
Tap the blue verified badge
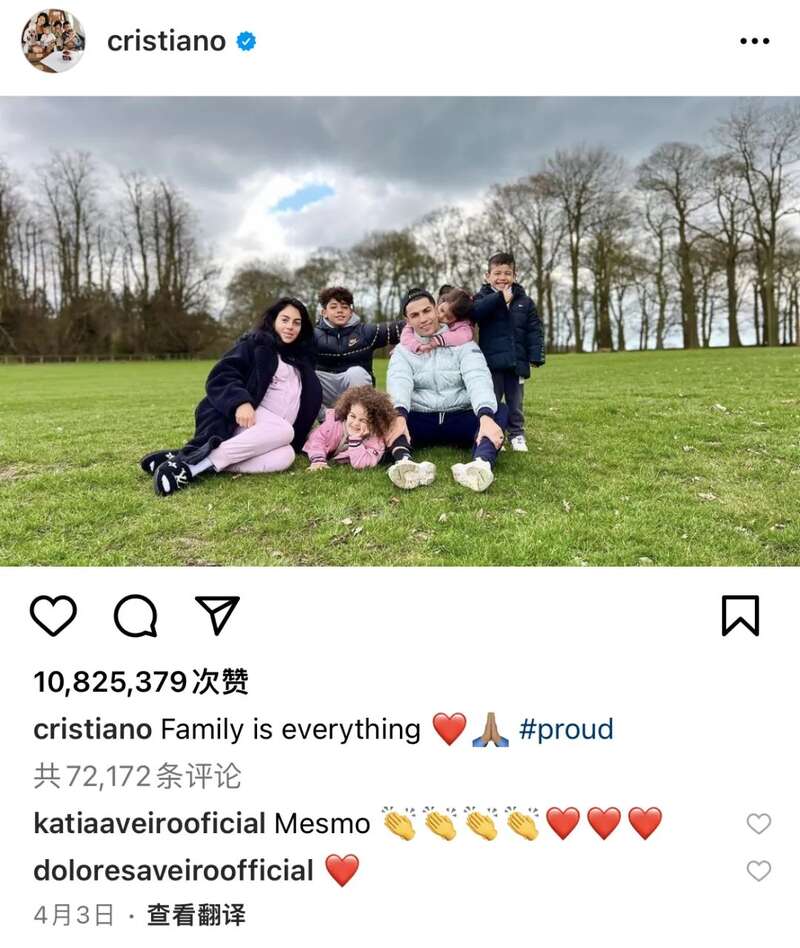coord(246,41)
